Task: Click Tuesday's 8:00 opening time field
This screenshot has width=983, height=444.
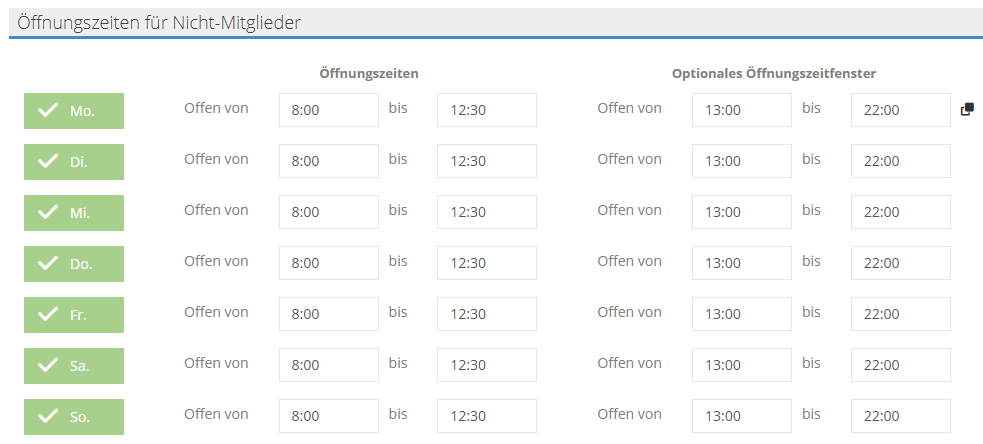Action: click(x=328, y=161)
